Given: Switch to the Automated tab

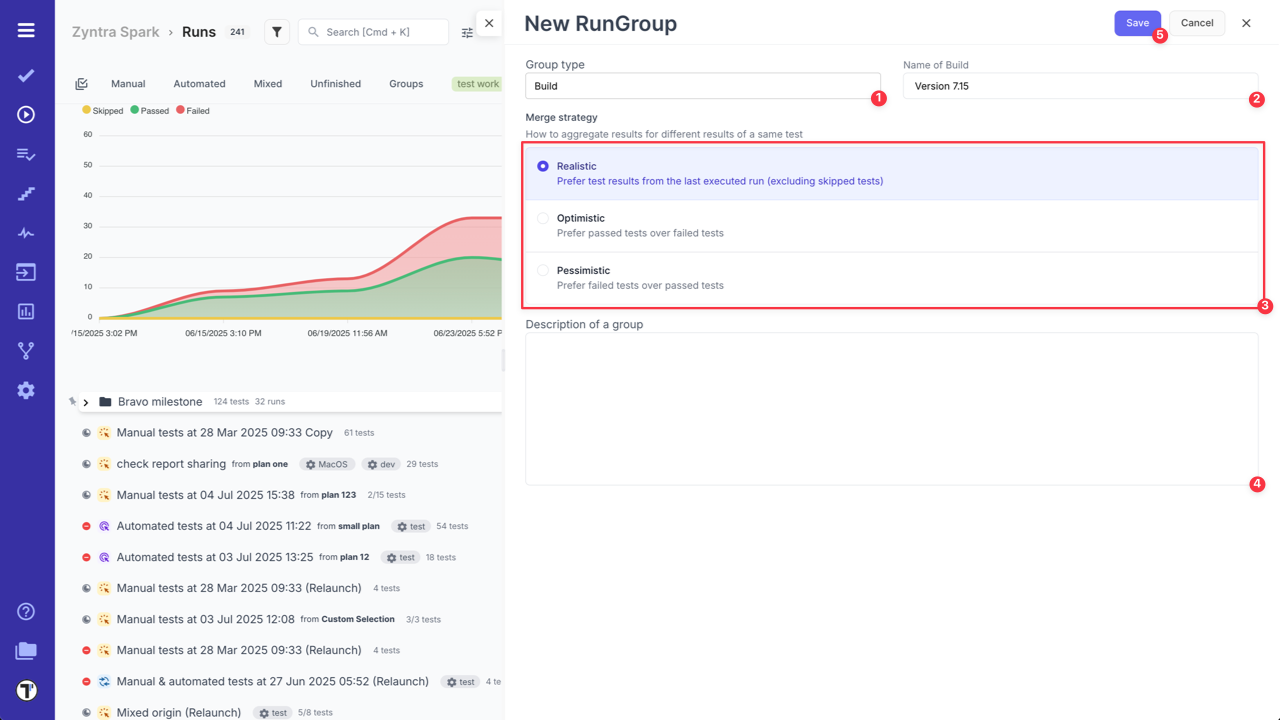Looking at the screenshot, I should 199,84.
